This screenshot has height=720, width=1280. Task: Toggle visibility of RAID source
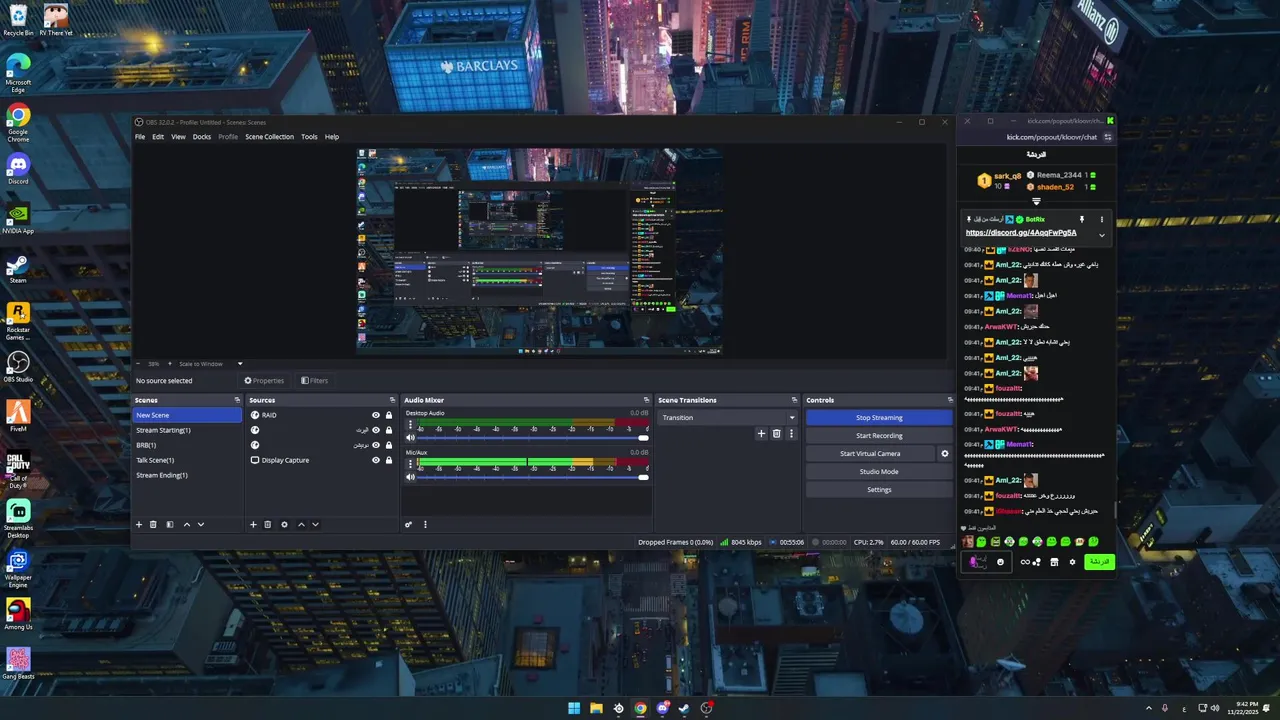(376, 415)
